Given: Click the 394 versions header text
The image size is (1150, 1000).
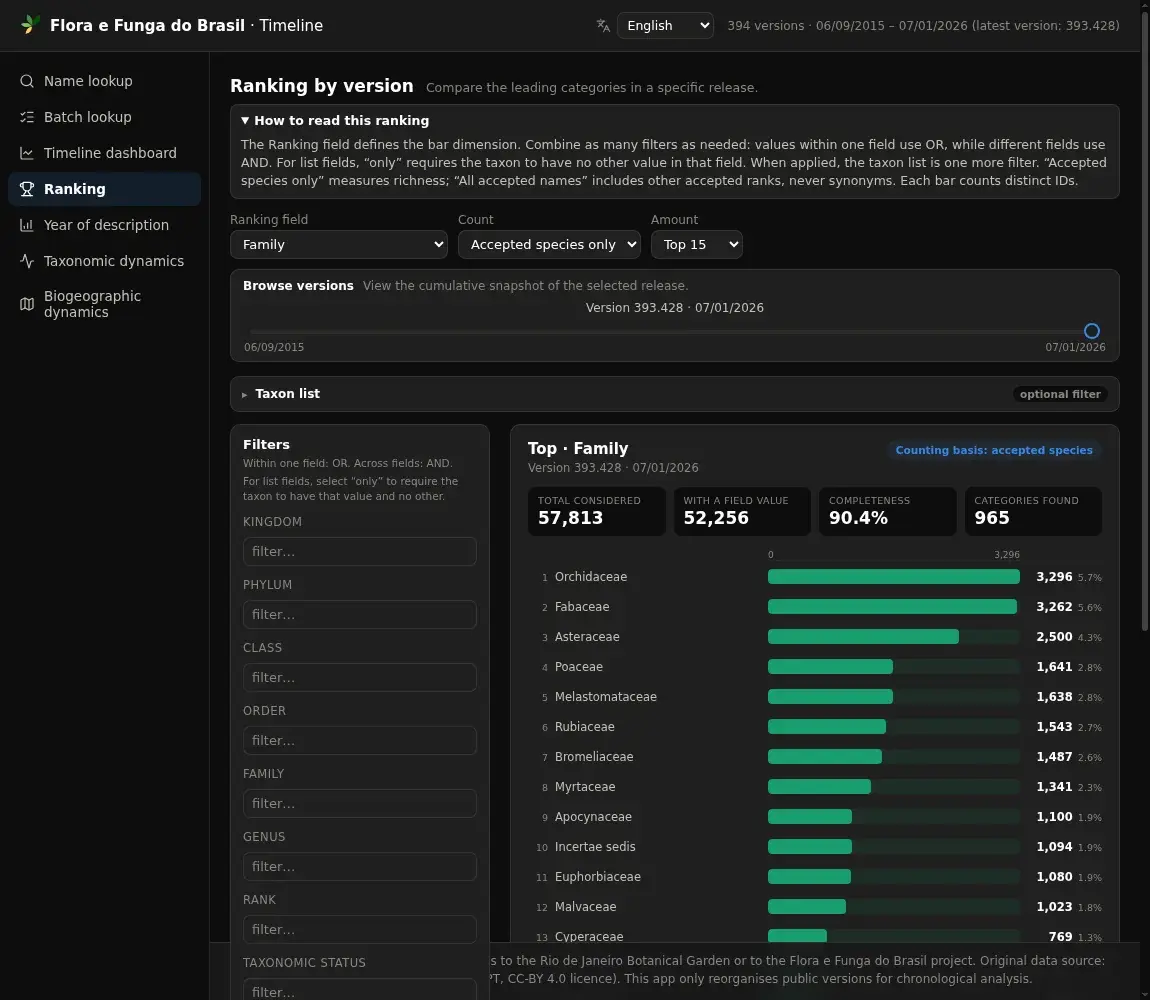Looking at the screenshot, I should (x=923, y=26).
